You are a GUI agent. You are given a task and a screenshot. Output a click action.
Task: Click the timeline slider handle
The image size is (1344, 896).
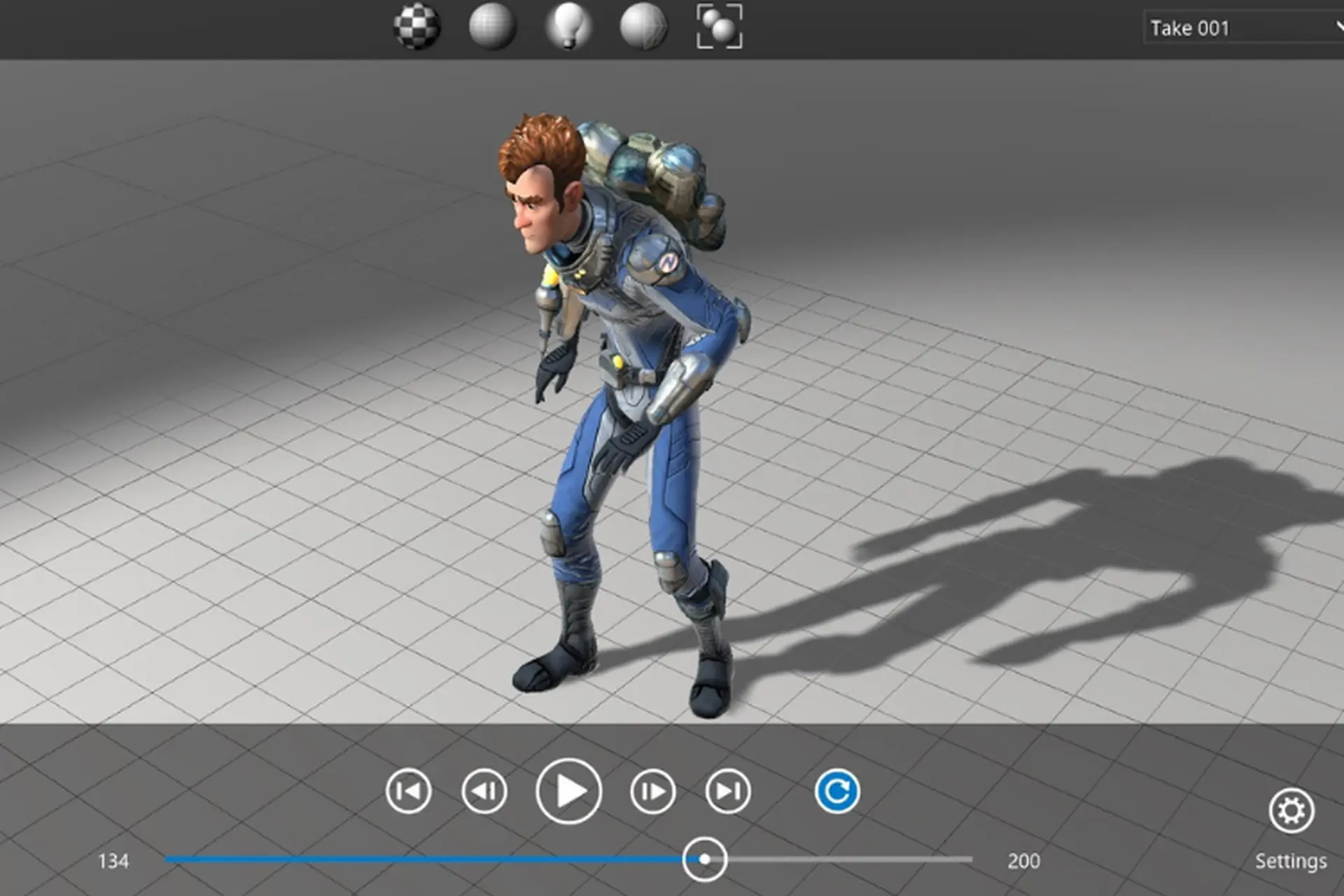(705, 859)
